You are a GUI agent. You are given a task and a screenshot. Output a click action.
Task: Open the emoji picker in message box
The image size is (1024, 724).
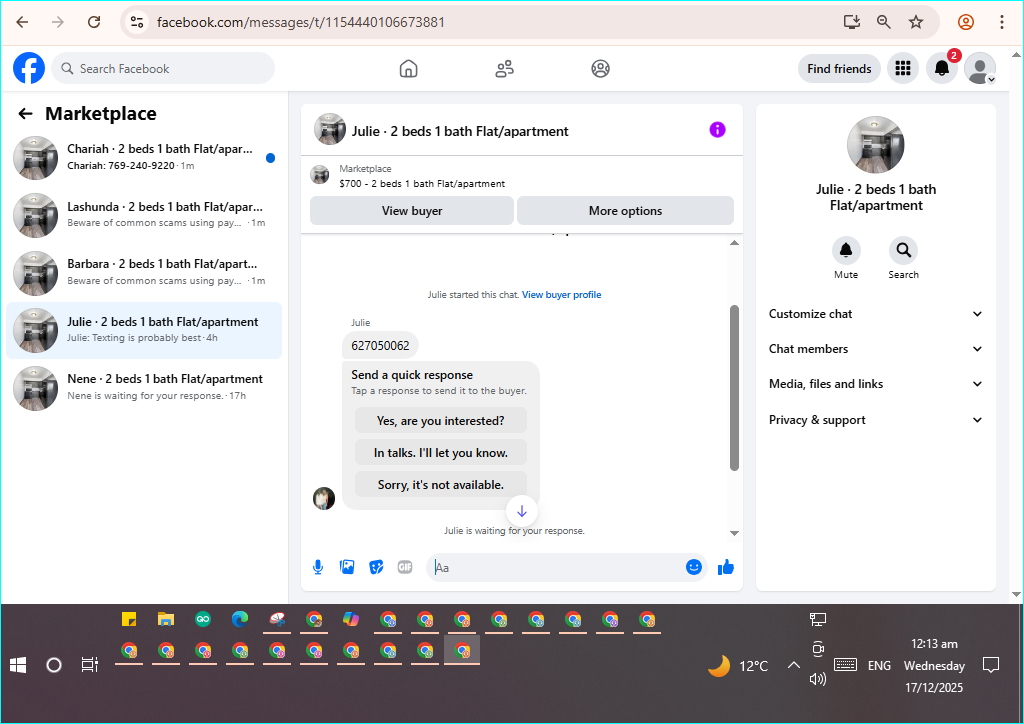click(694, 567)
